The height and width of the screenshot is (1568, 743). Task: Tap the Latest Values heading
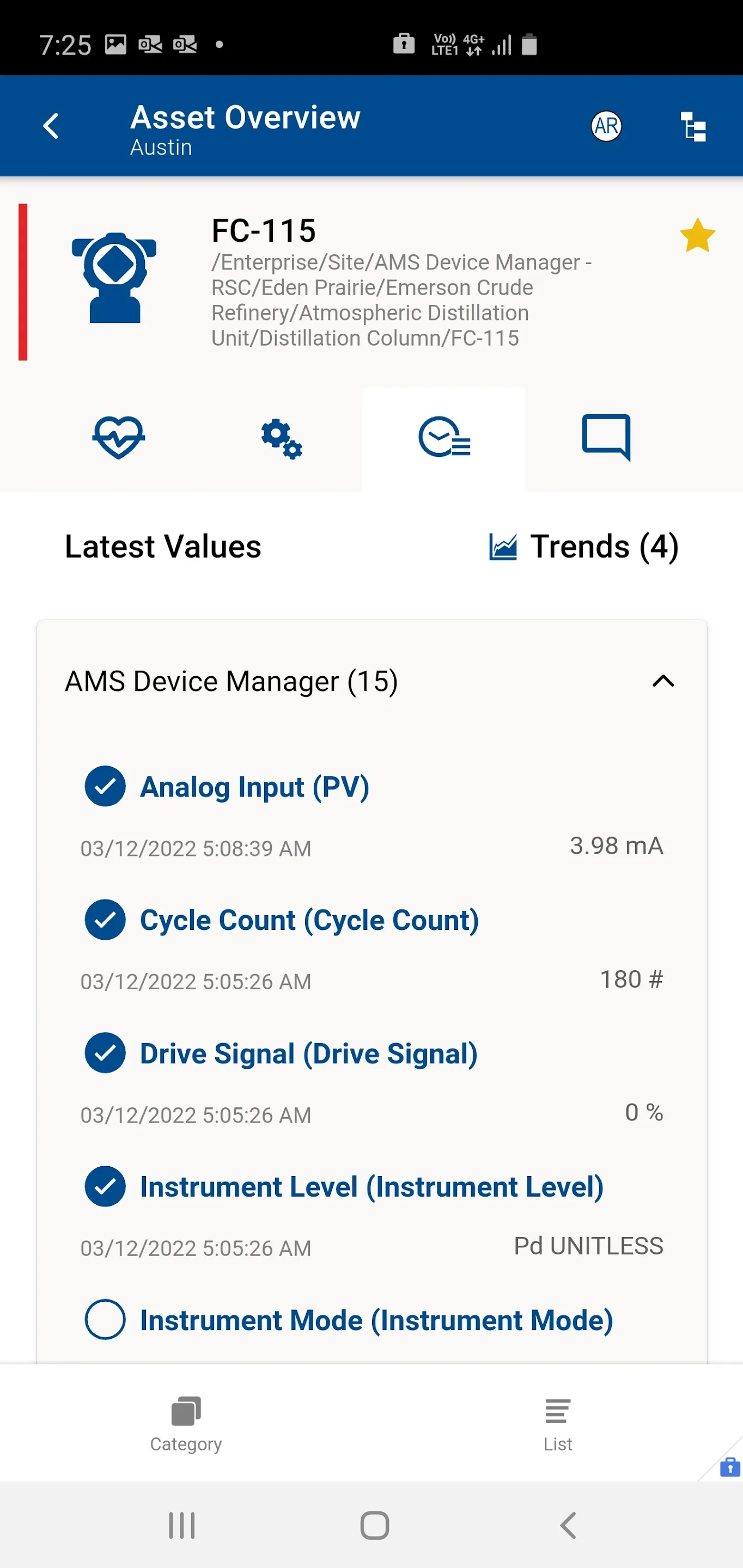163,546
